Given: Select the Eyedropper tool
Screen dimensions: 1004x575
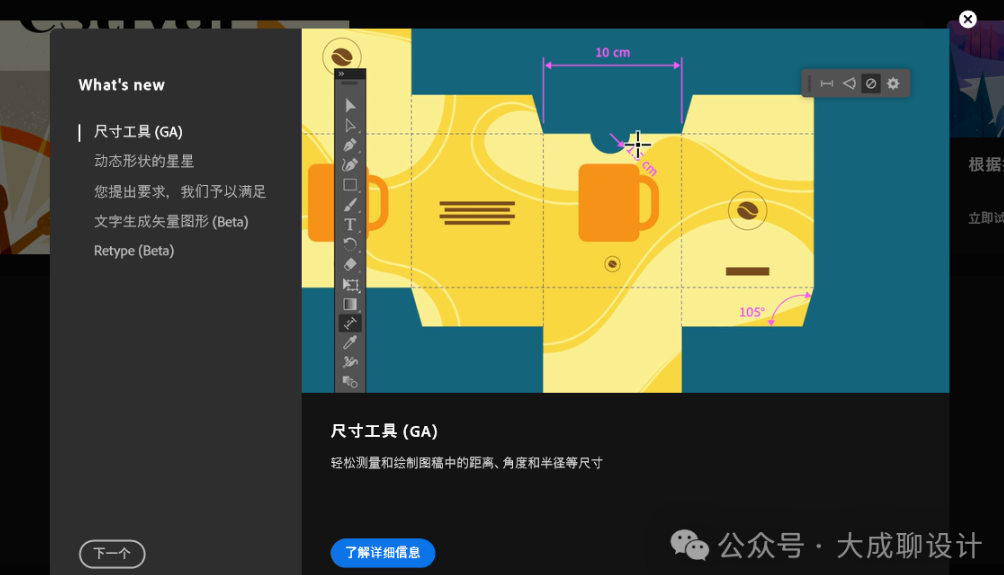Looking at the screenshot, I should click(350, 343).
